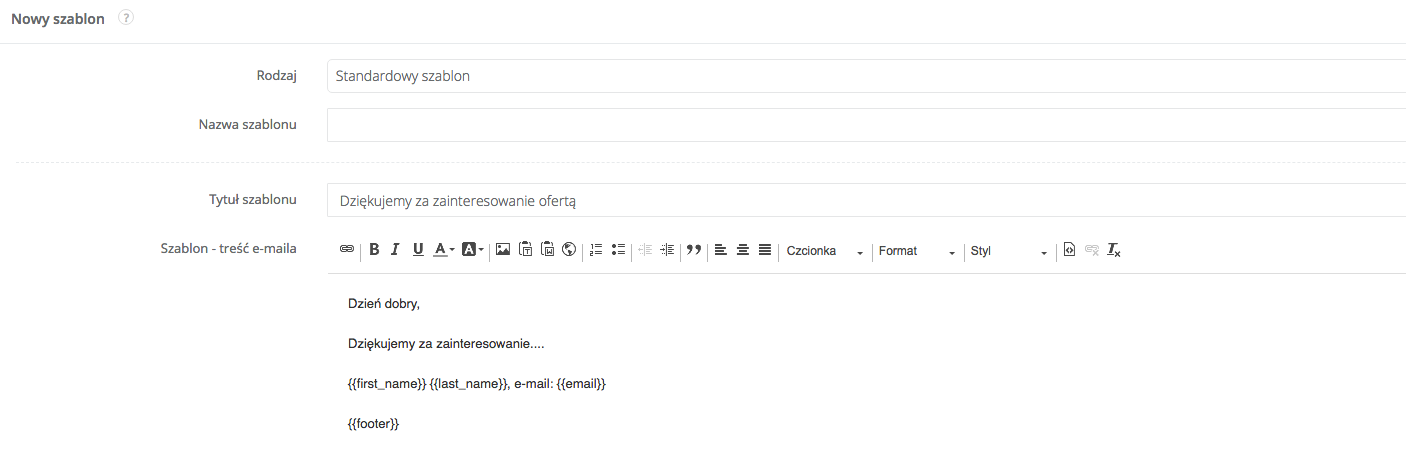Insert an image into the template
1406x465 pixels.
[503, 250]
